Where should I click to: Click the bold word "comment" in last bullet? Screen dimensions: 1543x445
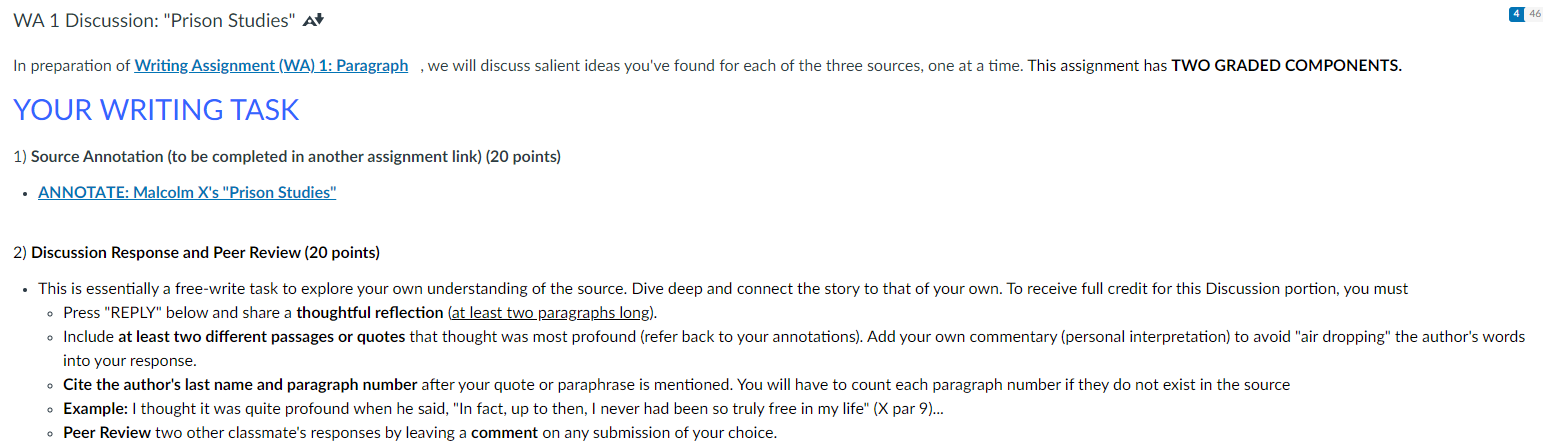click(x=498, y=433)
